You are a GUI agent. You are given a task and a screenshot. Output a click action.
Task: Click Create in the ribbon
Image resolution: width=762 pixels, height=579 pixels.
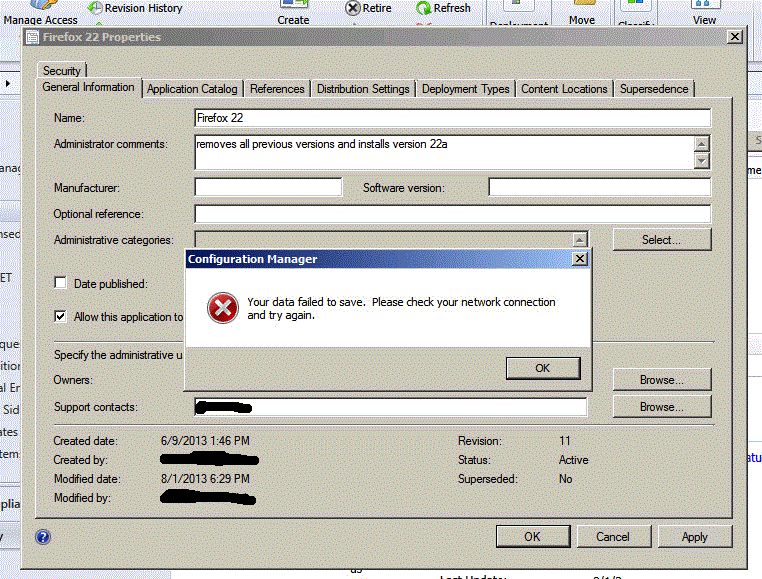(x=293, y=20)
